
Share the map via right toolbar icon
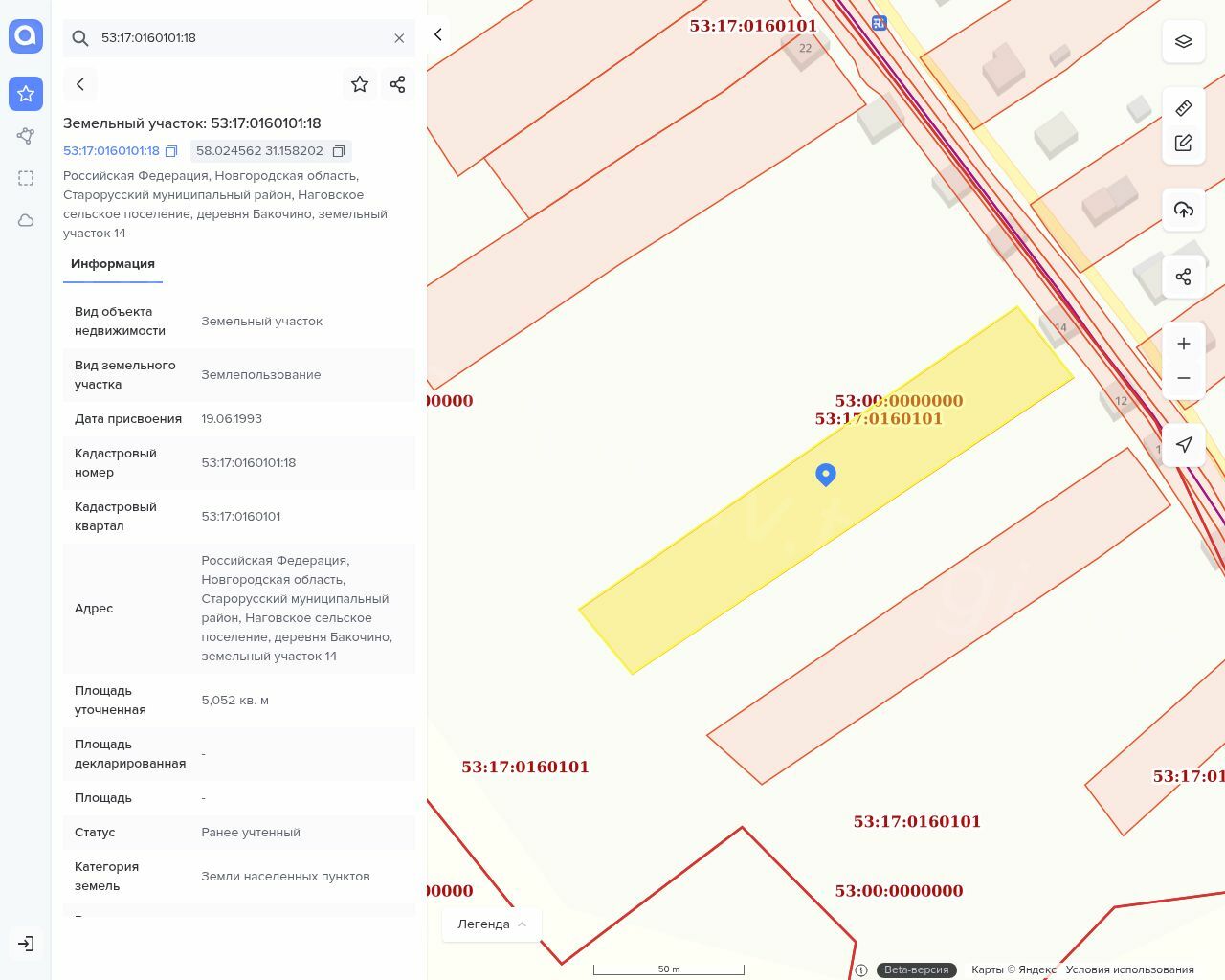pyautogui.click(x=1184, y=277)
